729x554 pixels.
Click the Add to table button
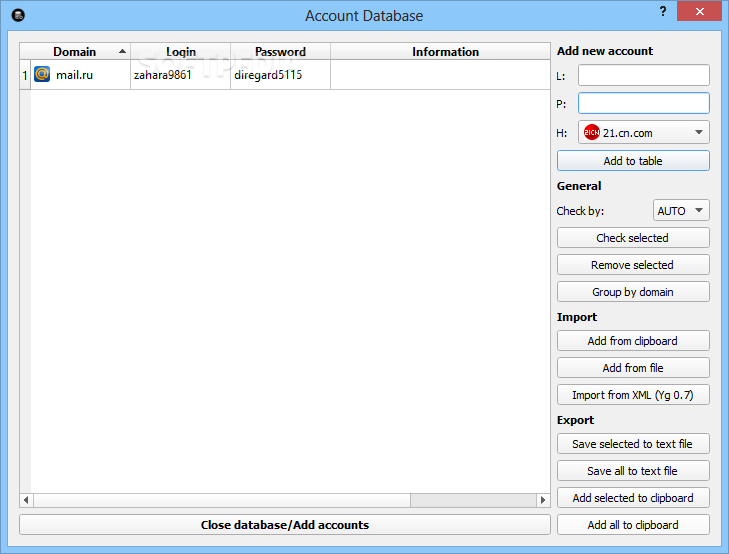click(633, 161)
